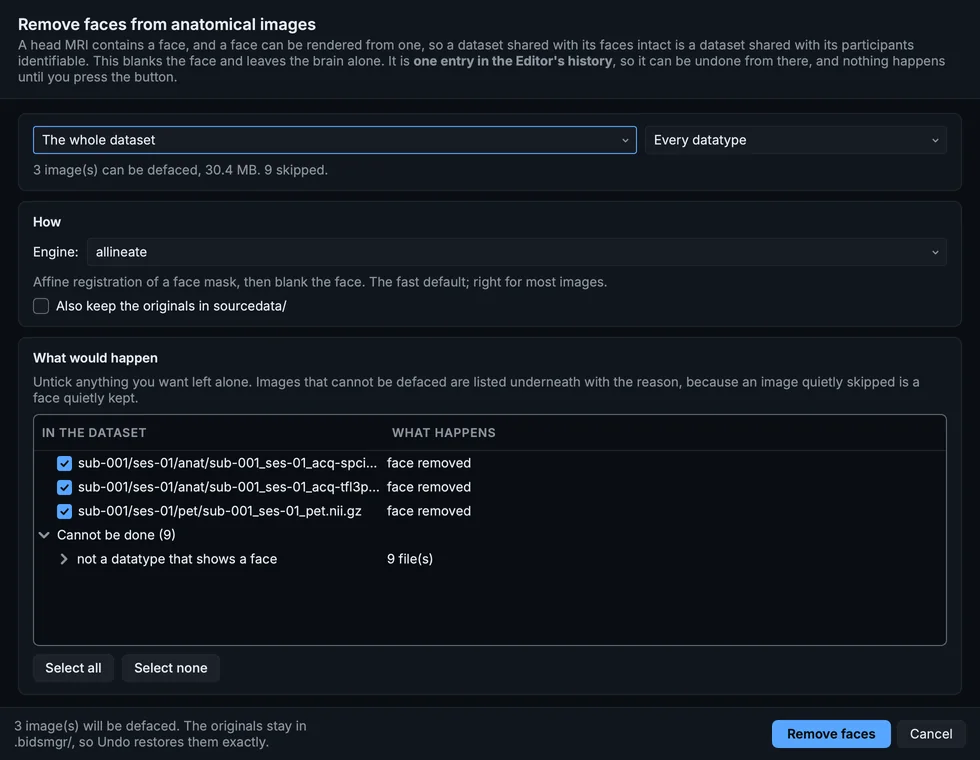Click 'face removed' beside the acq-tfl3p row

tap(429, 487)
